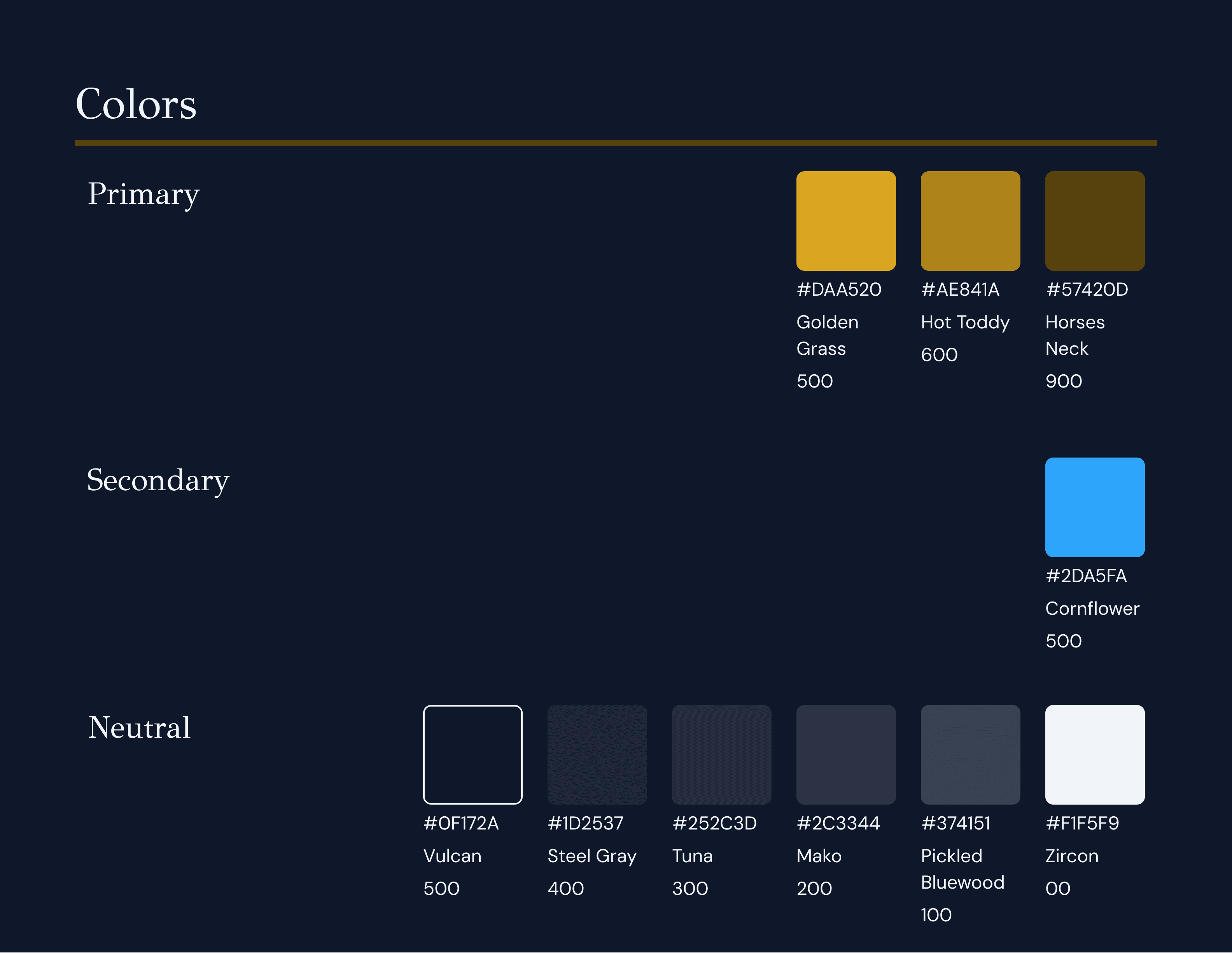Select the Primary section title
The image size is (1232, 954).
143,194
